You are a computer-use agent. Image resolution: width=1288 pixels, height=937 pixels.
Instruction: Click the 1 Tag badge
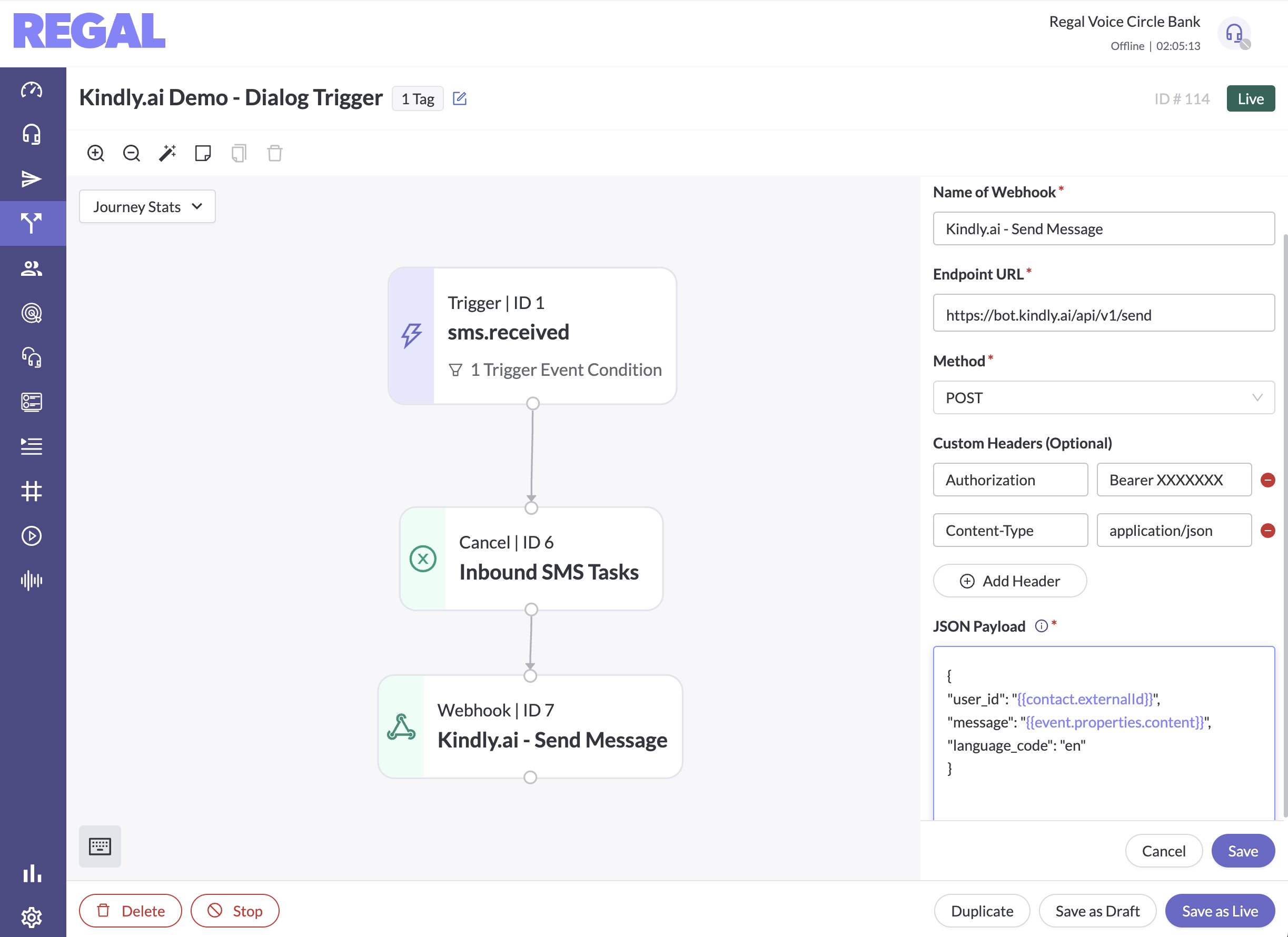(x=418, y=99)
